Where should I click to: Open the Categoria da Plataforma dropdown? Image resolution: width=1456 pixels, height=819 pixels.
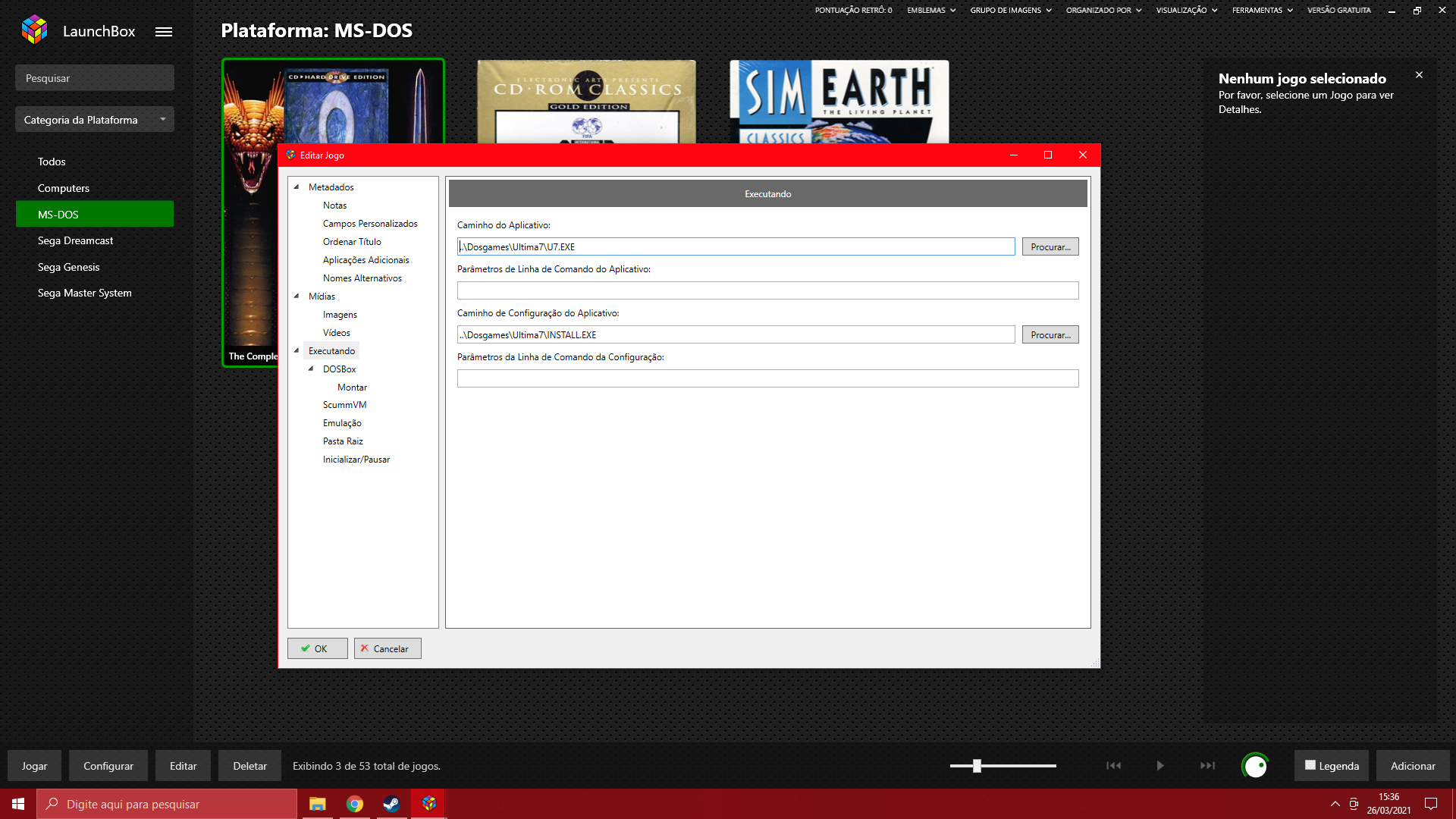[95, 120]
